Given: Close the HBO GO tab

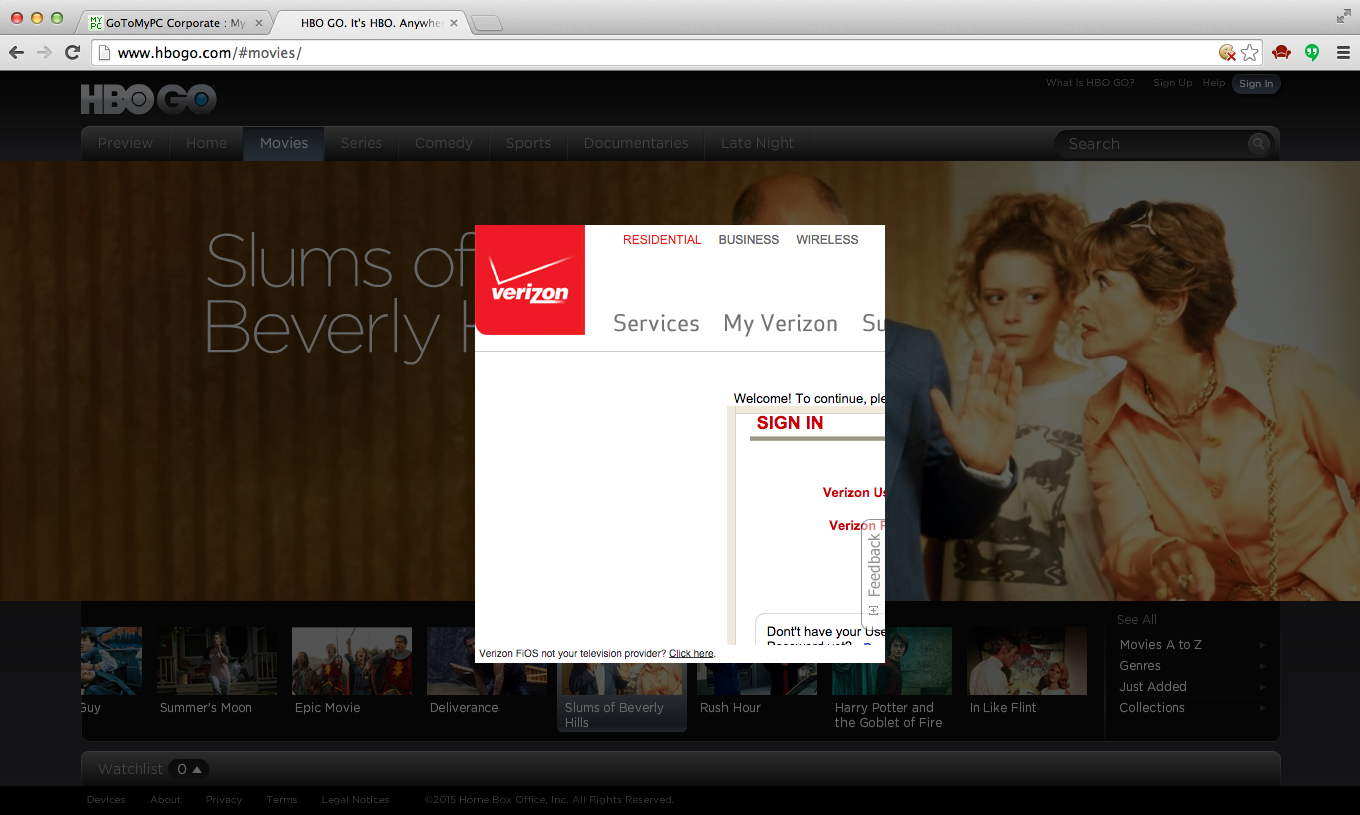Looking at the screenshot, I should click(x=453, y=23).
